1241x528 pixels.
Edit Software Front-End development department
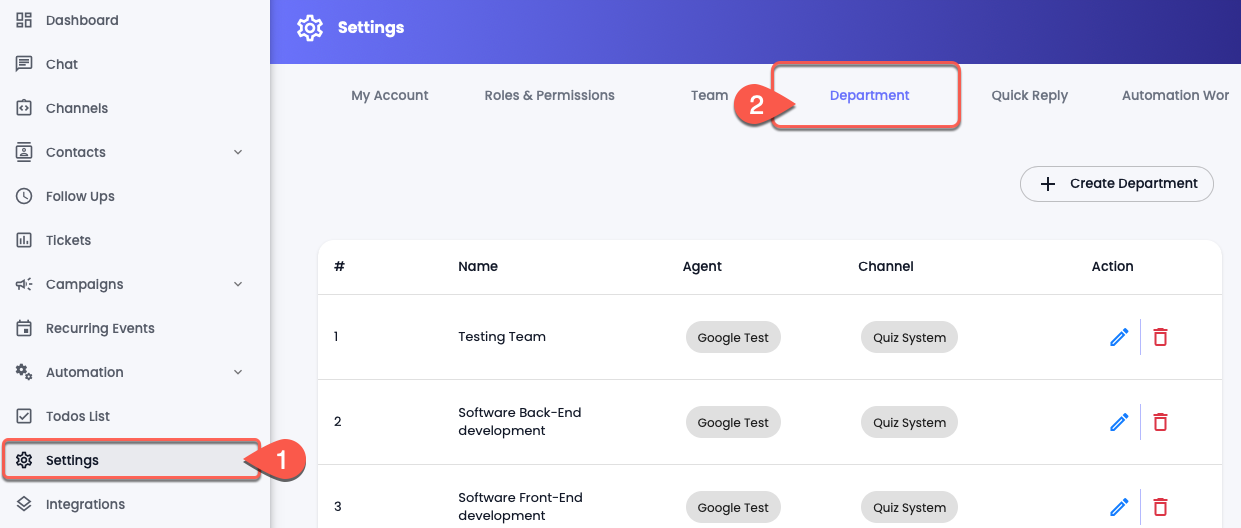point(1119,507)
